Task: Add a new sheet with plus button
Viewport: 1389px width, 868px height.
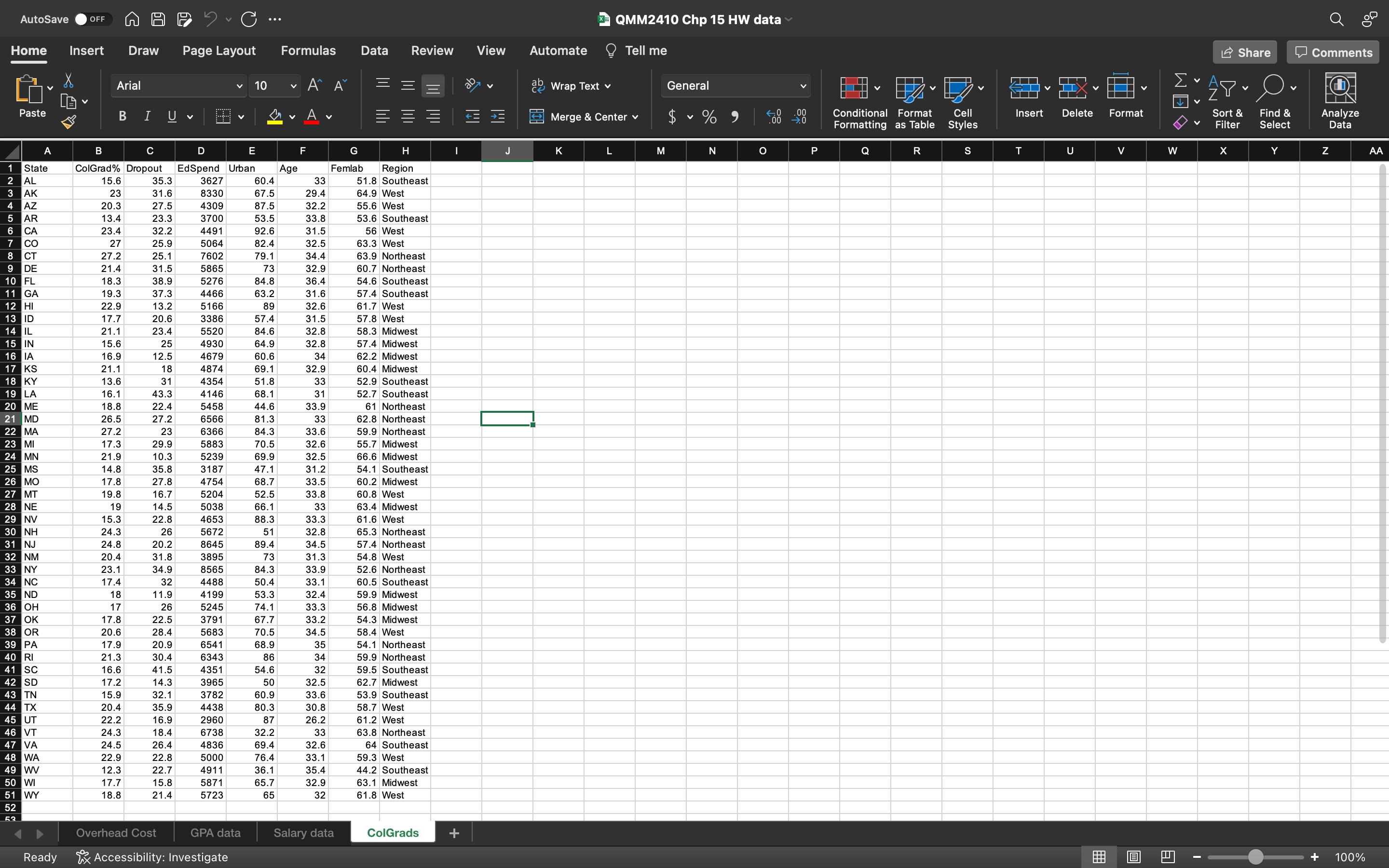Action: pyautogui.click(x=454, y=833)
